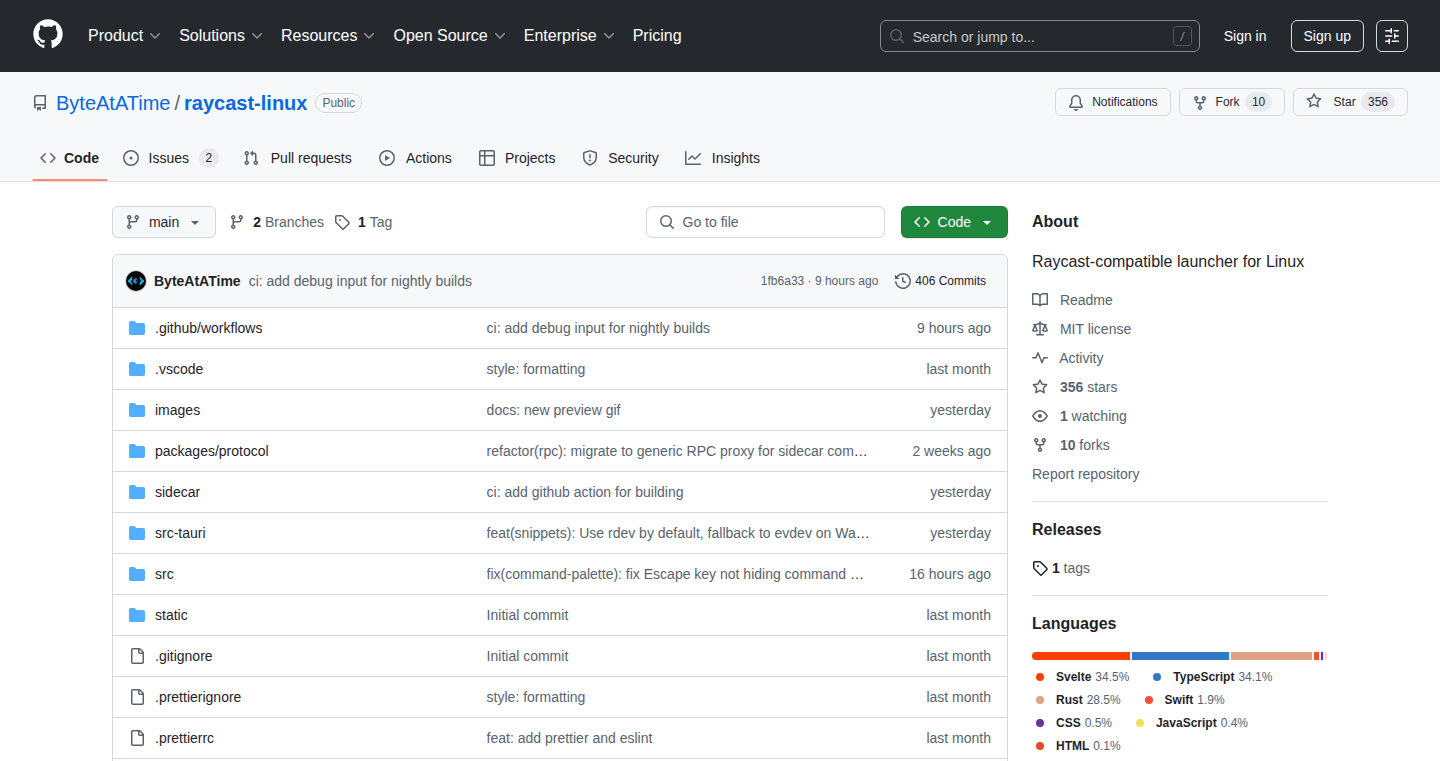Click the images folder icon
Image resolution: width=1440 pixels, height=761 pixels.
pos(137,410)
